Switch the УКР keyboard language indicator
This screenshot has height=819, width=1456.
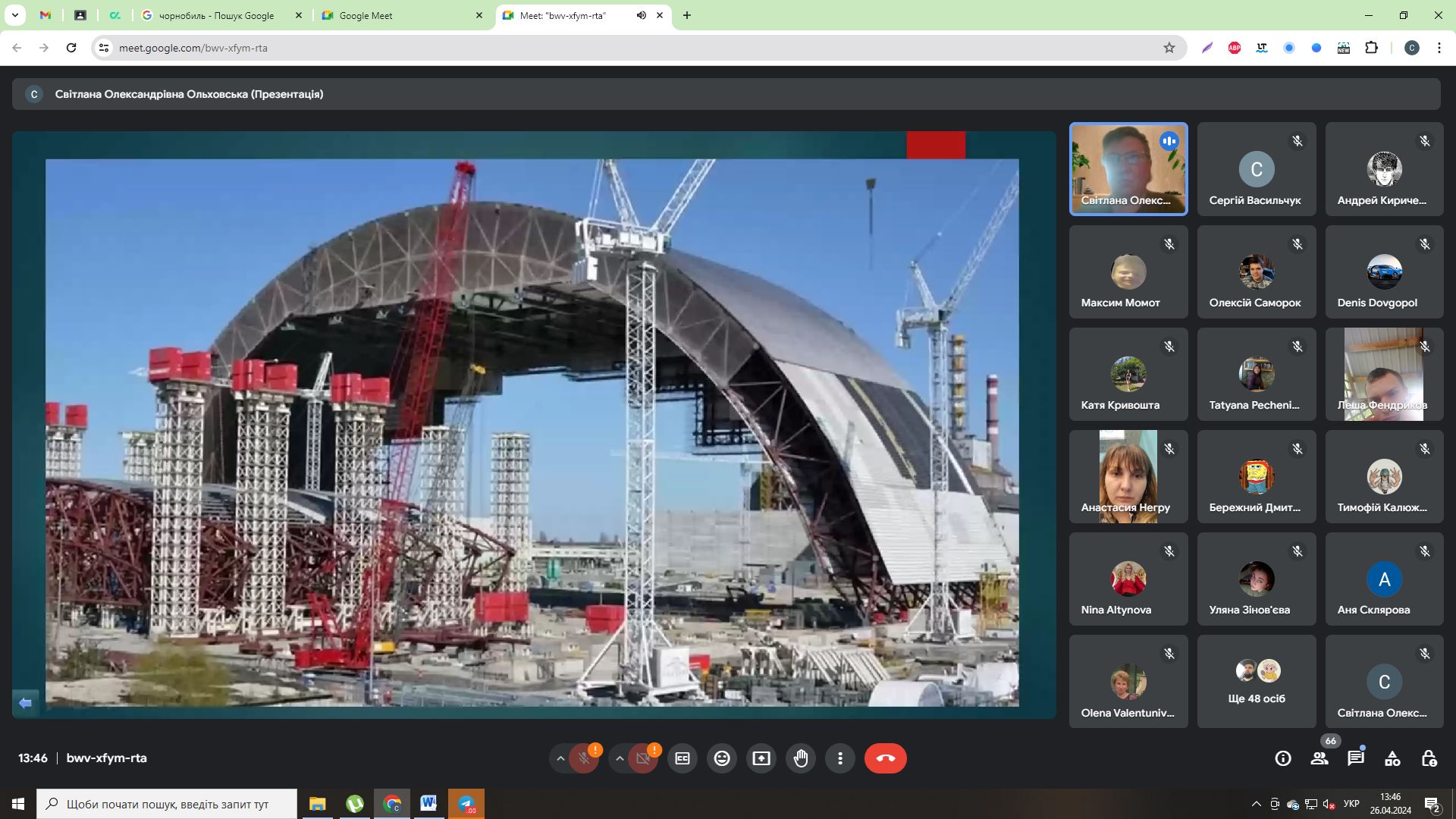(x=1351, y=804)
